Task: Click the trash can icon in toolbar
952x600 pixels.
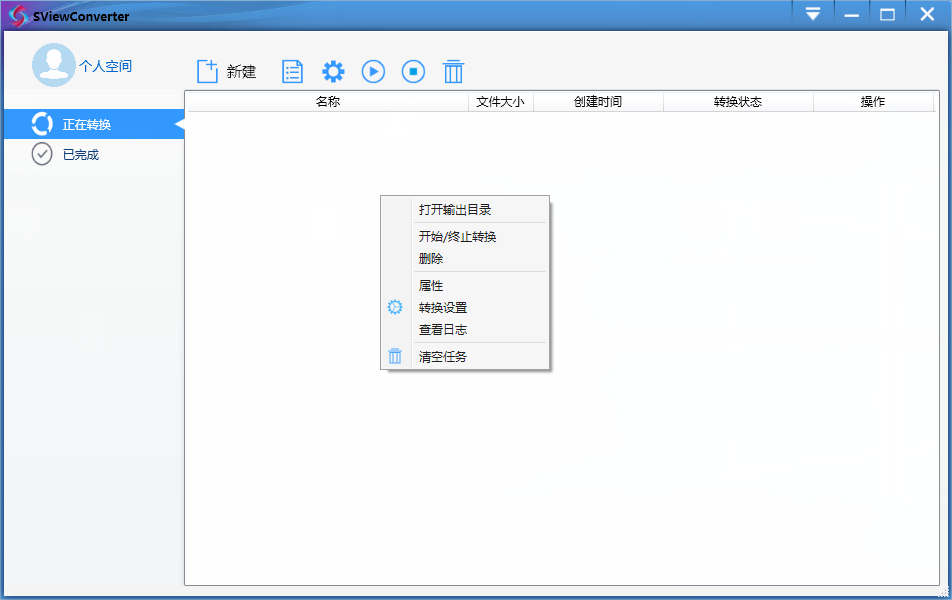Action: [453, 71]
